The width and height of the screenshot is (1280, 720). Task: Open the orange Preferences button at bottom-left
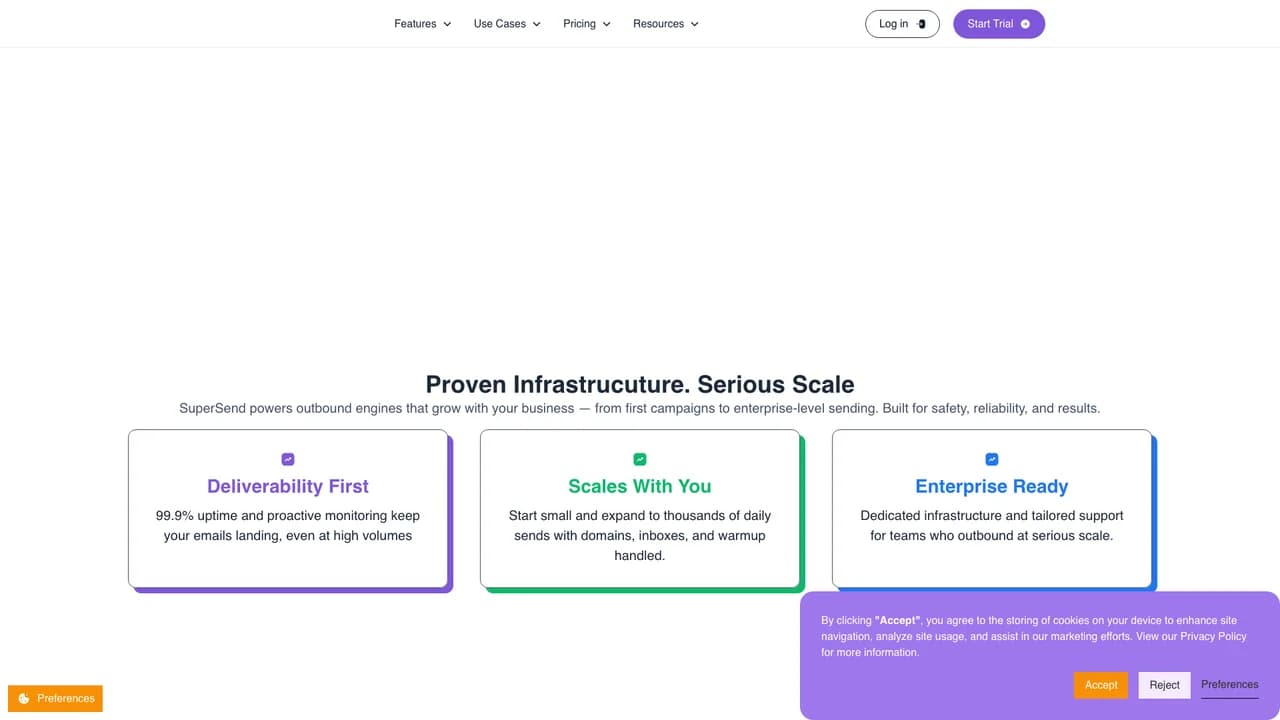point(56,698)
